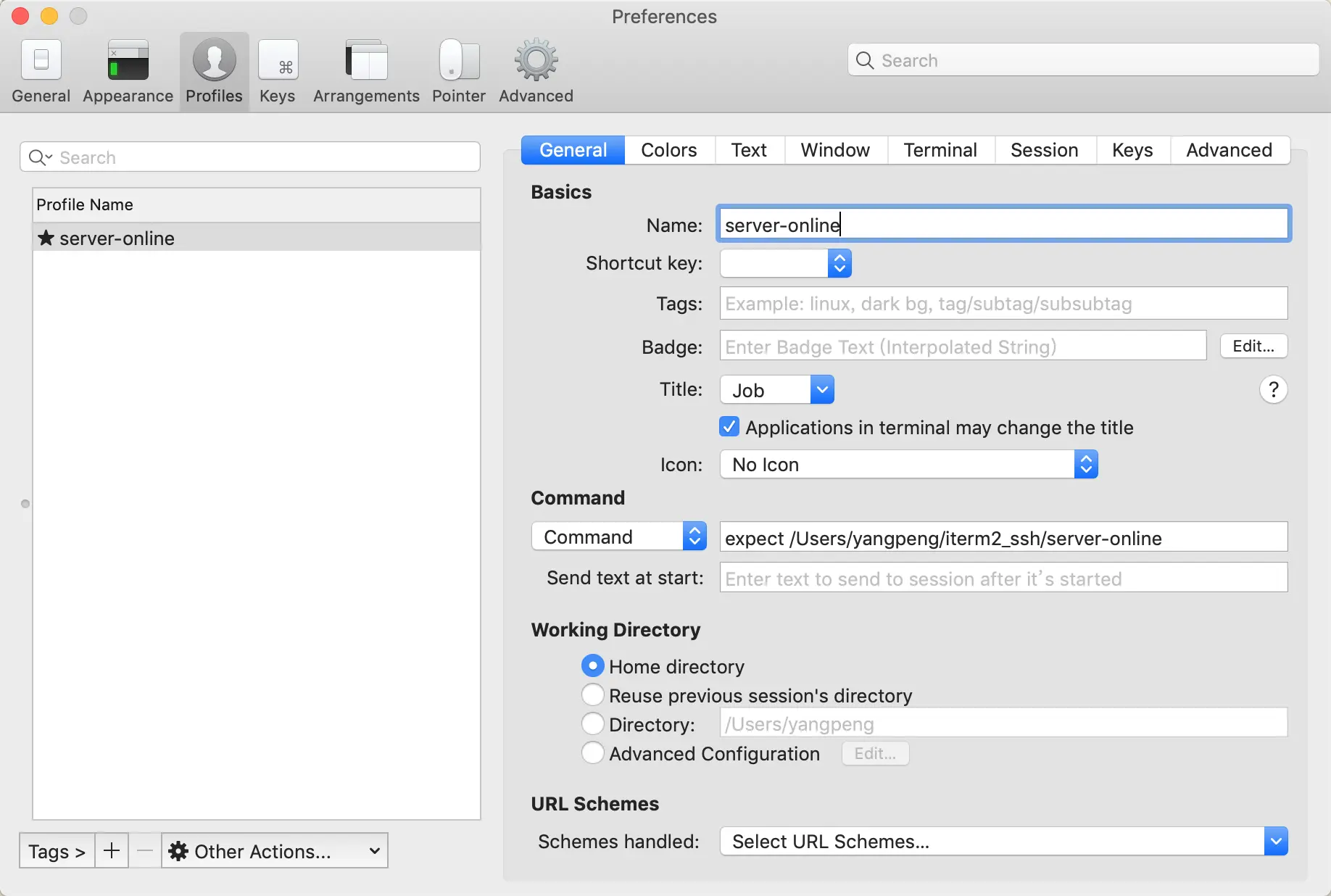The image size is (1331, 896).
Task: Toggle Applications in terminal may change the title
Action: tap(729, 427)
